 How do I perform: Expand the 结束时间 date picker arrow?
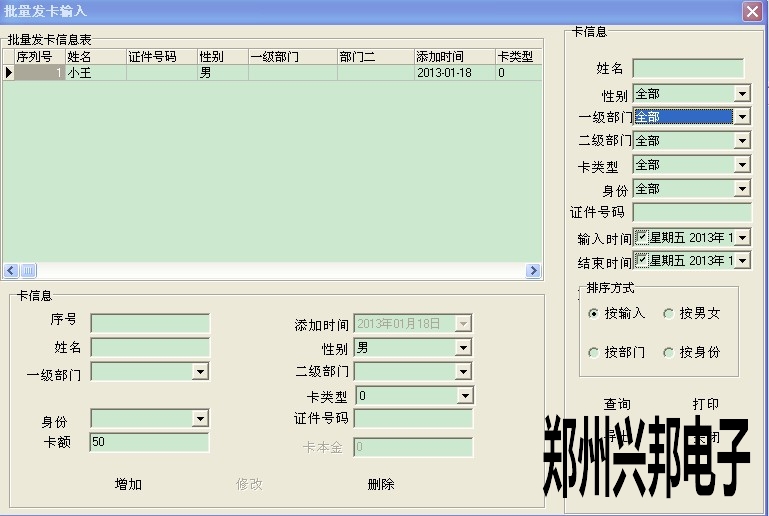pyautogui.click(x=743, y=260)
